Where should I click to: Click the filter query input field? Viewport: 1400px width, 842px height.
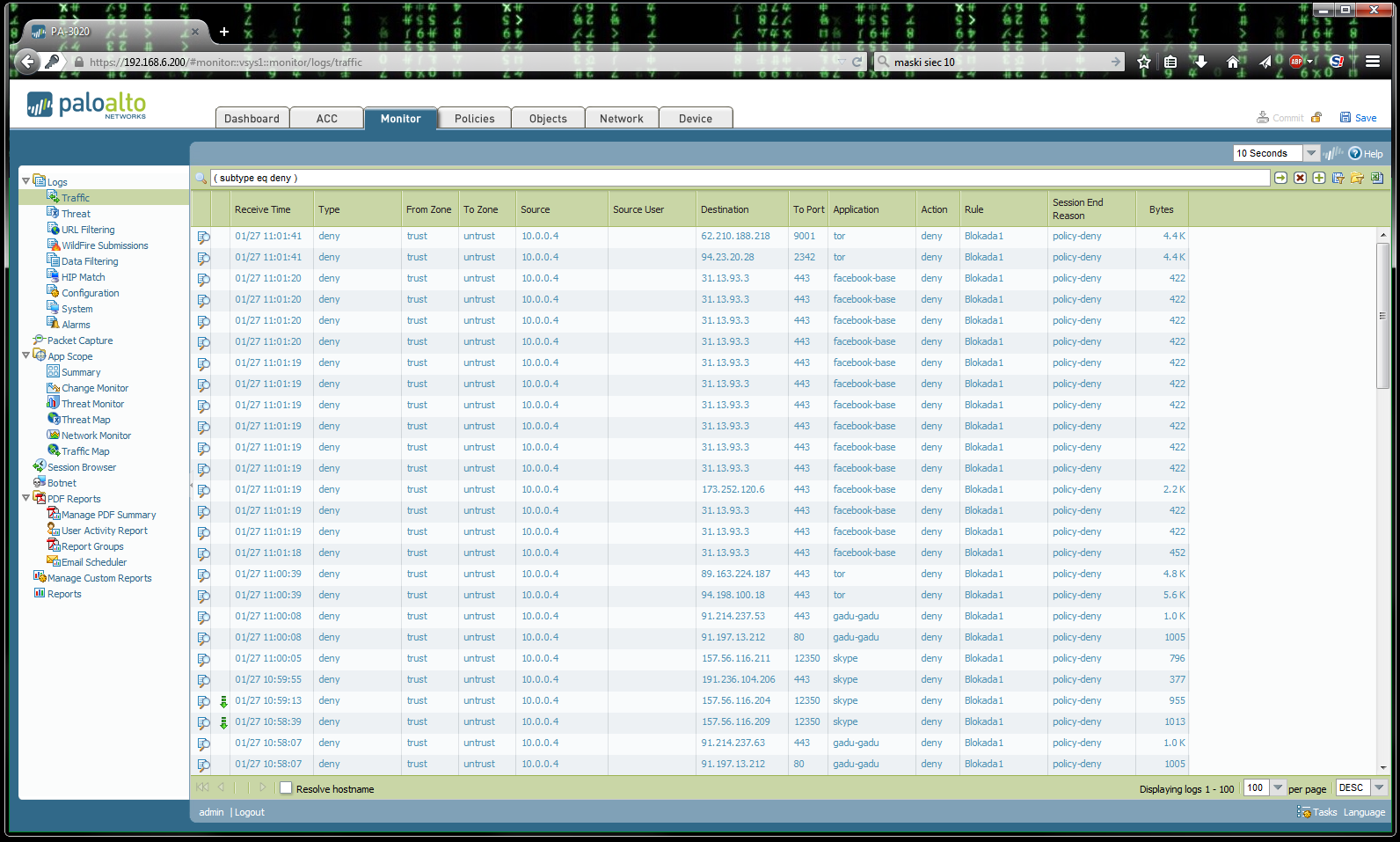coord(740,178)
